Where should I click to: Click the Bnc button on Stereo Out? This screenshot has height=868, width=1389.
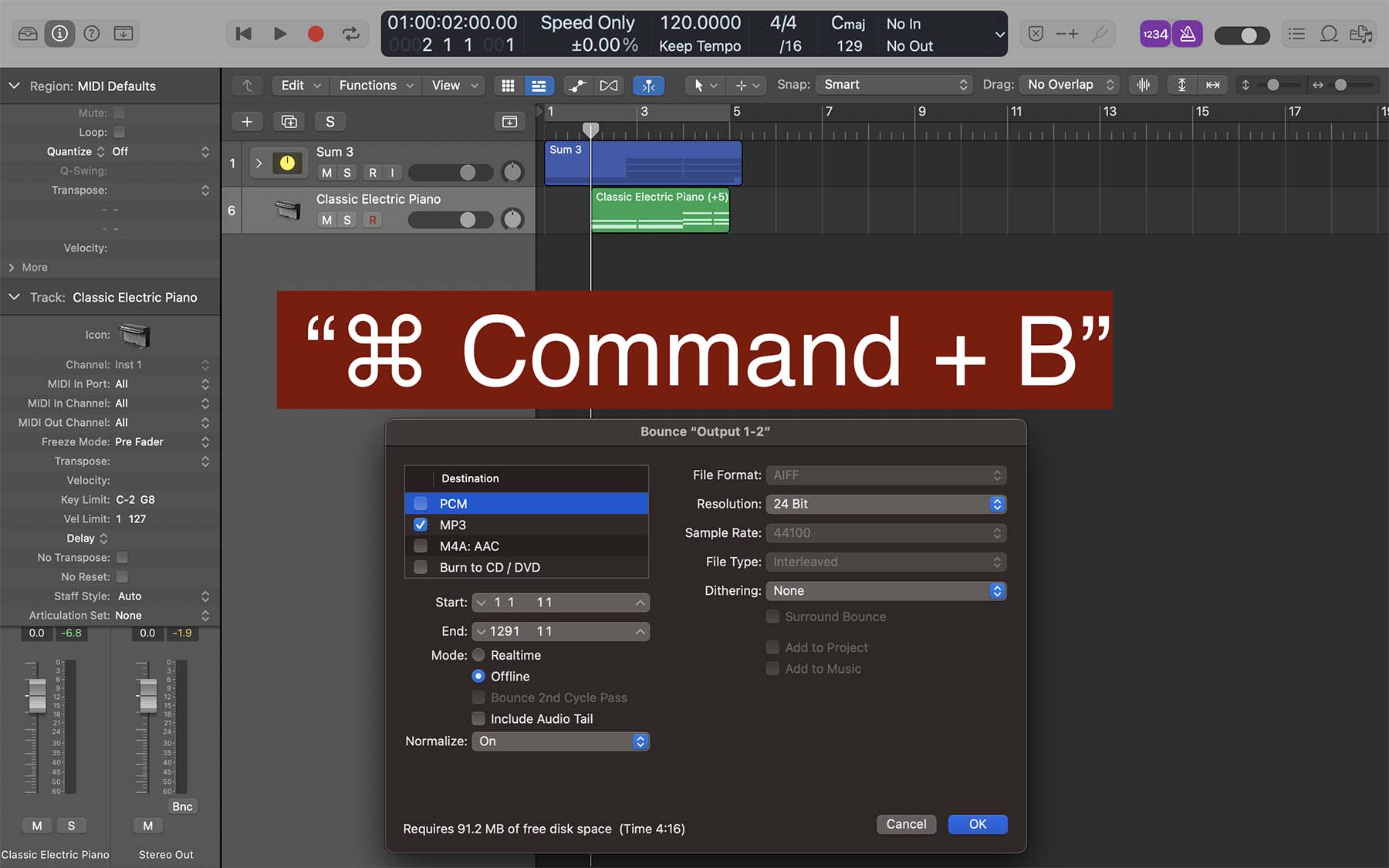(x=182, y=807)
